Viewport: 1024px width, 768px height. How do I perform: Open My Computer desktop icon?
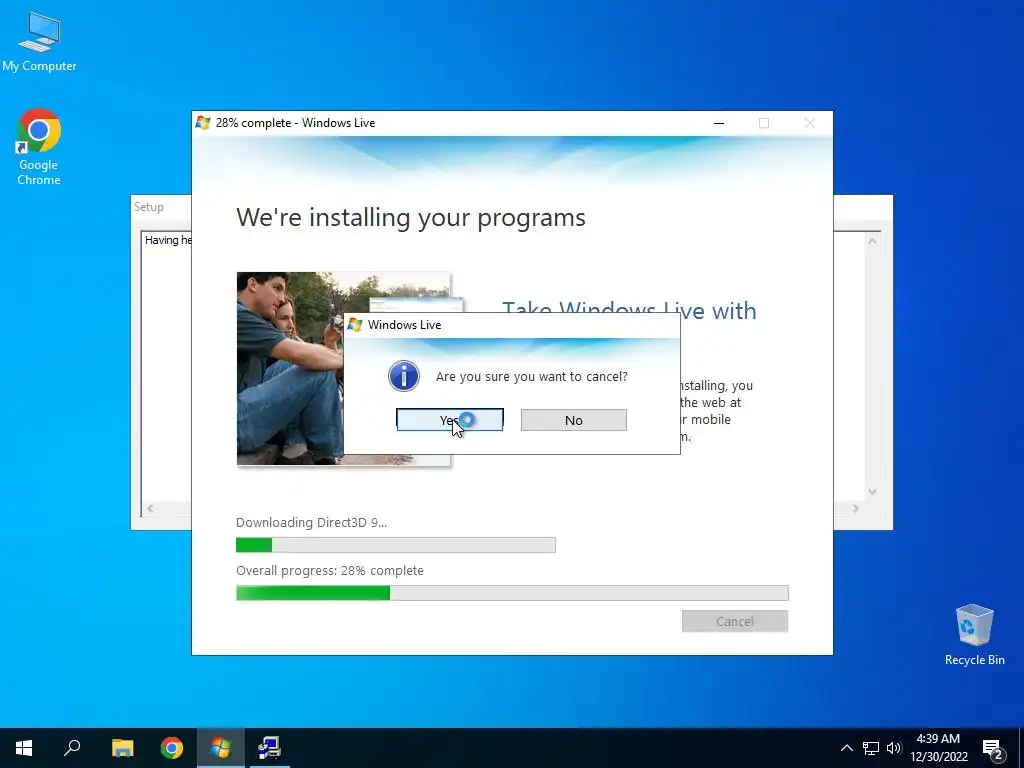39,42
